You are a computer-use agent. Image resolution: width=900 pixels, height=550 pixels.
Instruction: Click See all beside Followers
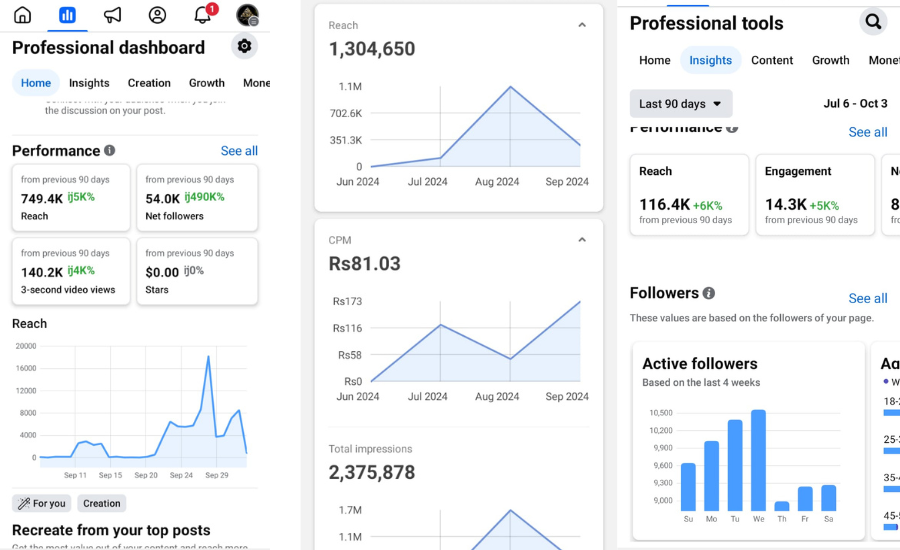point(868,299)
